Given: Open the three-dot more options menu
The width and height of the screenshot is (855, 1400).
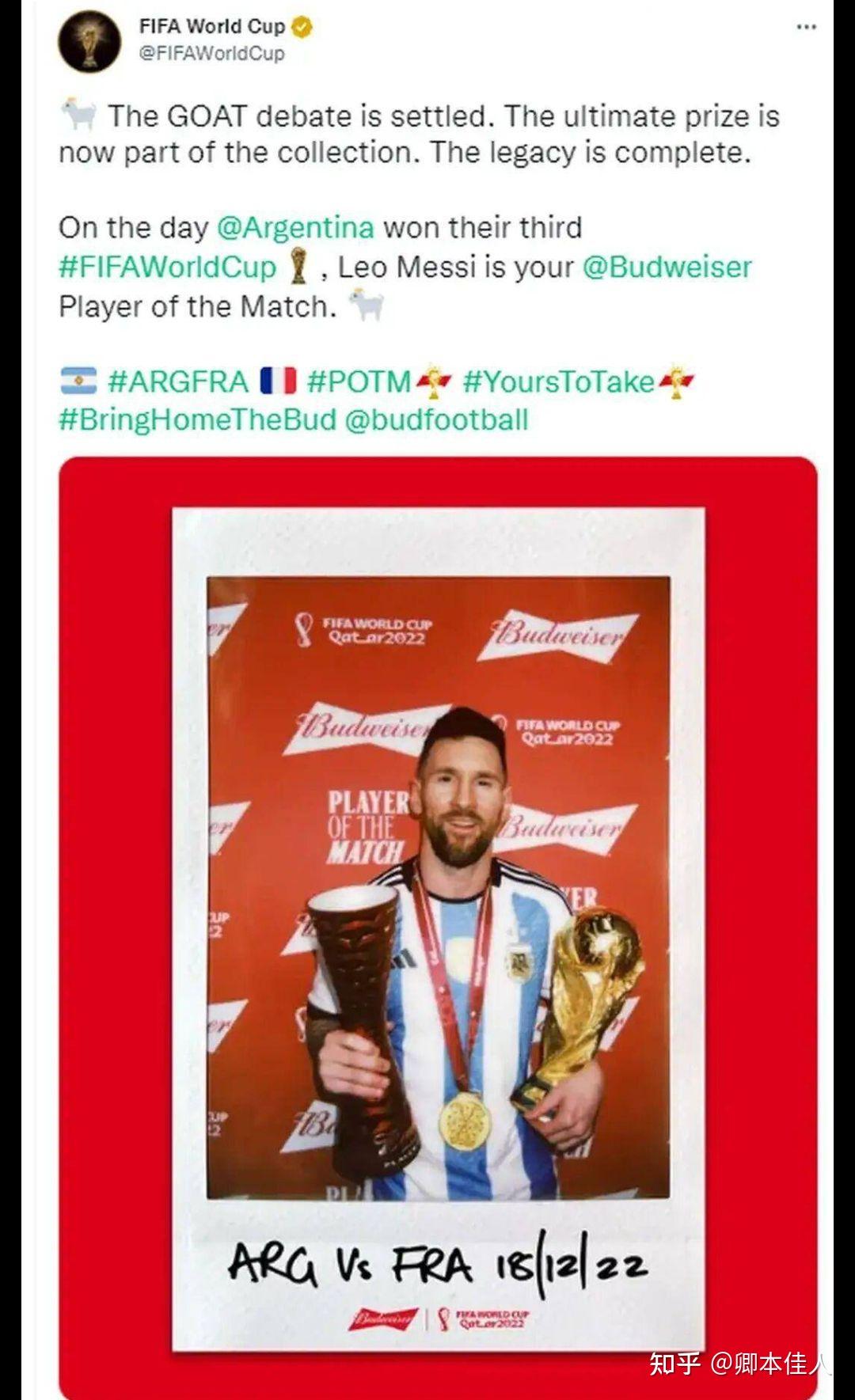Looking at the screenshot, I should (x=806, y=27).
